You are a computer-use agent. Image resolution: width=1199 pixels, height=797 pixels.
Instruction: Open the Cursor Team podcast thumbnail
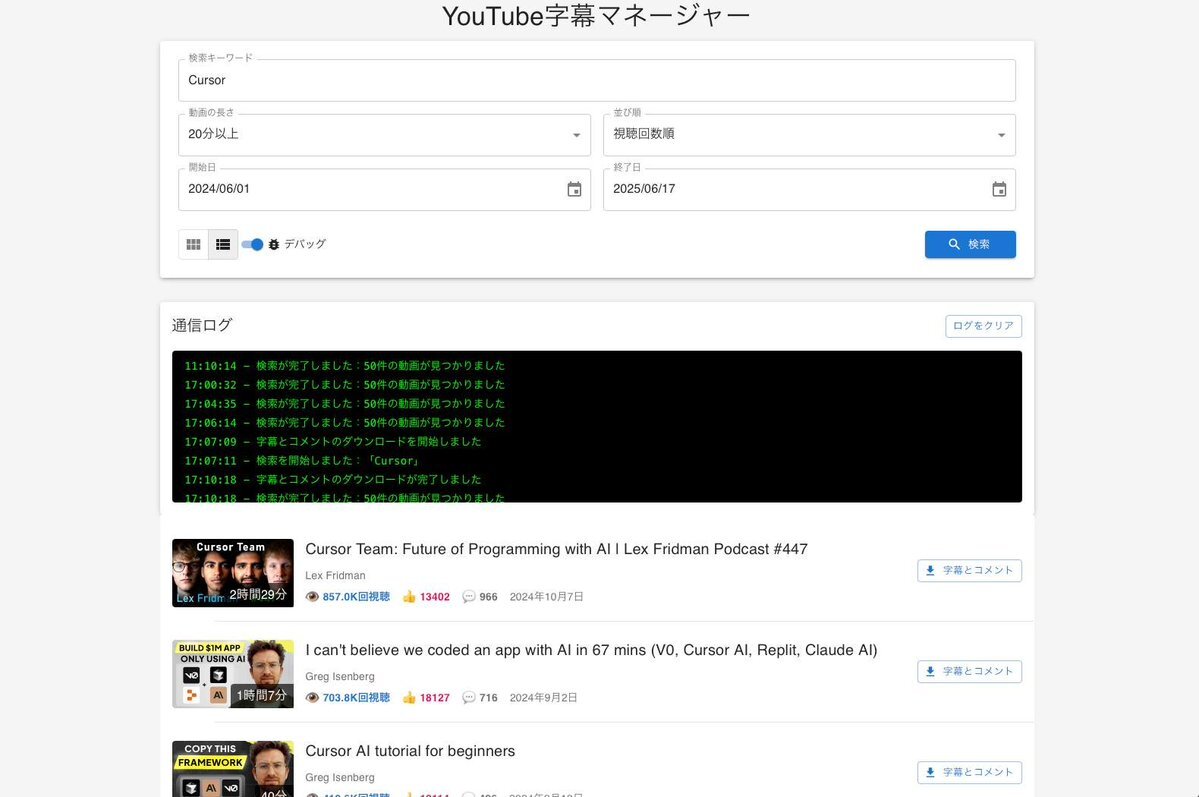tap(233, 573)
